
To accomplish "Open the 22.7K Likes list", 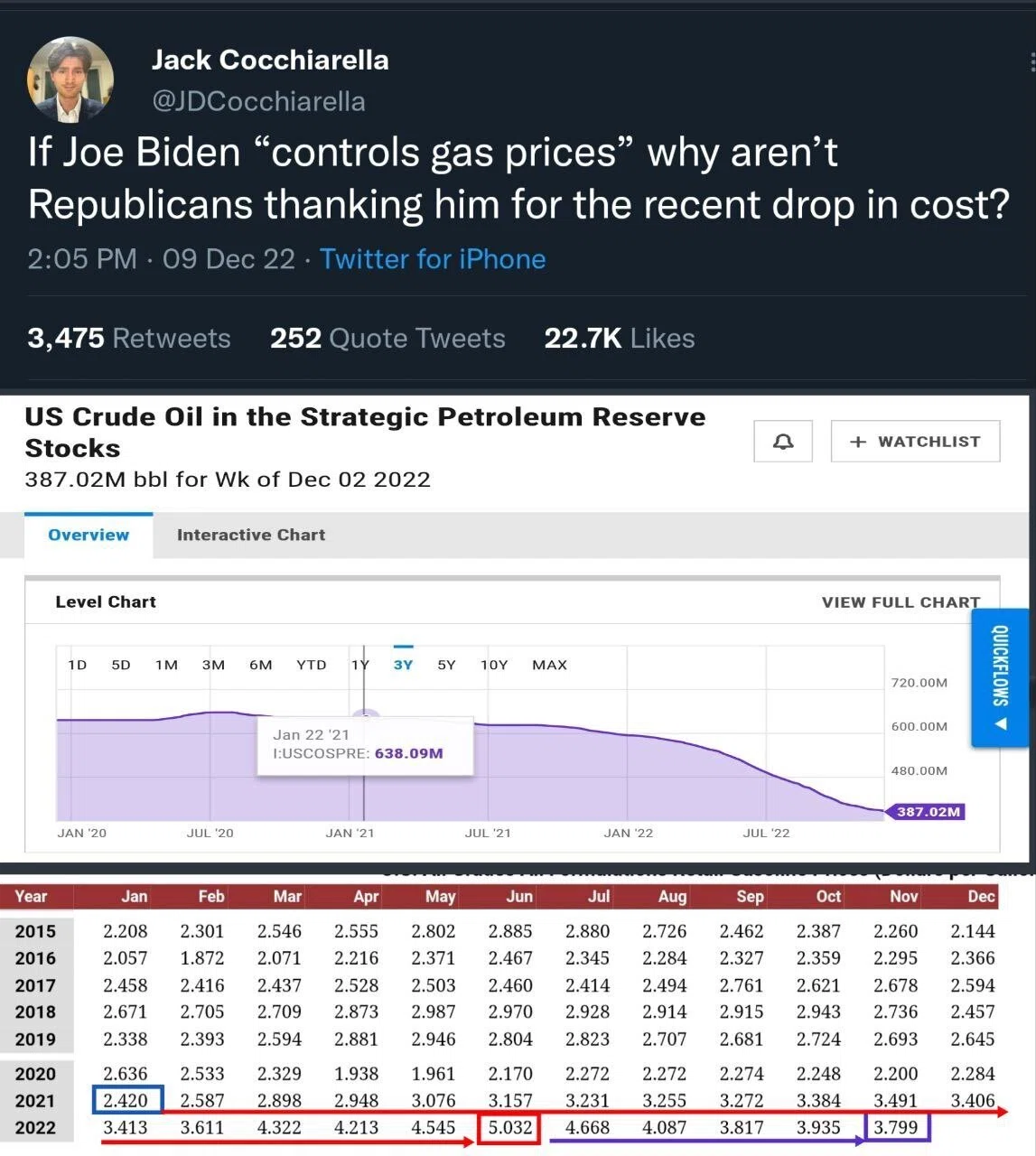I will (x=620, y=338).
